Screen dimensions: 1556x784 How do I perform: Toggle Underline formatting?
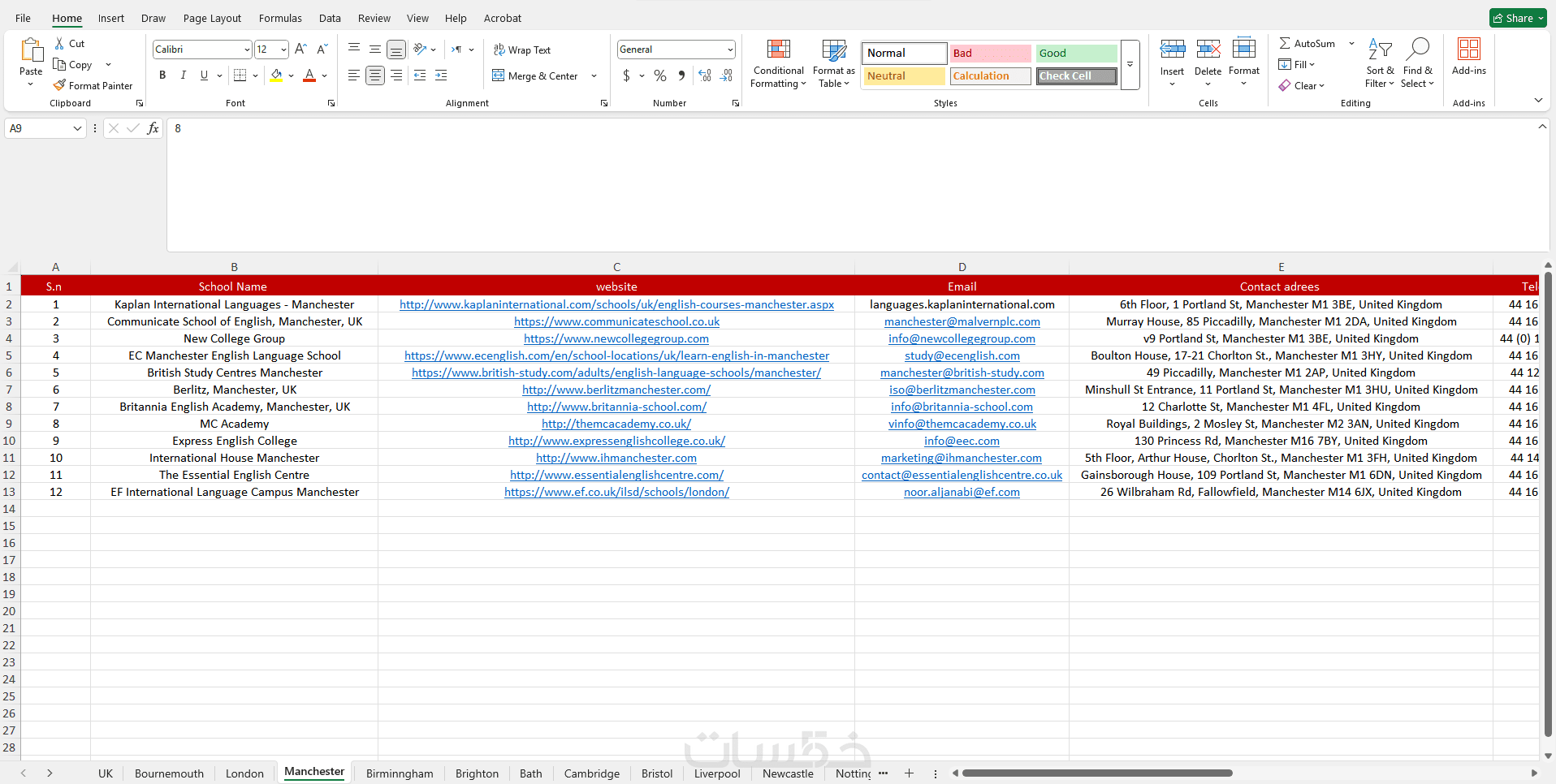[204, 75]
